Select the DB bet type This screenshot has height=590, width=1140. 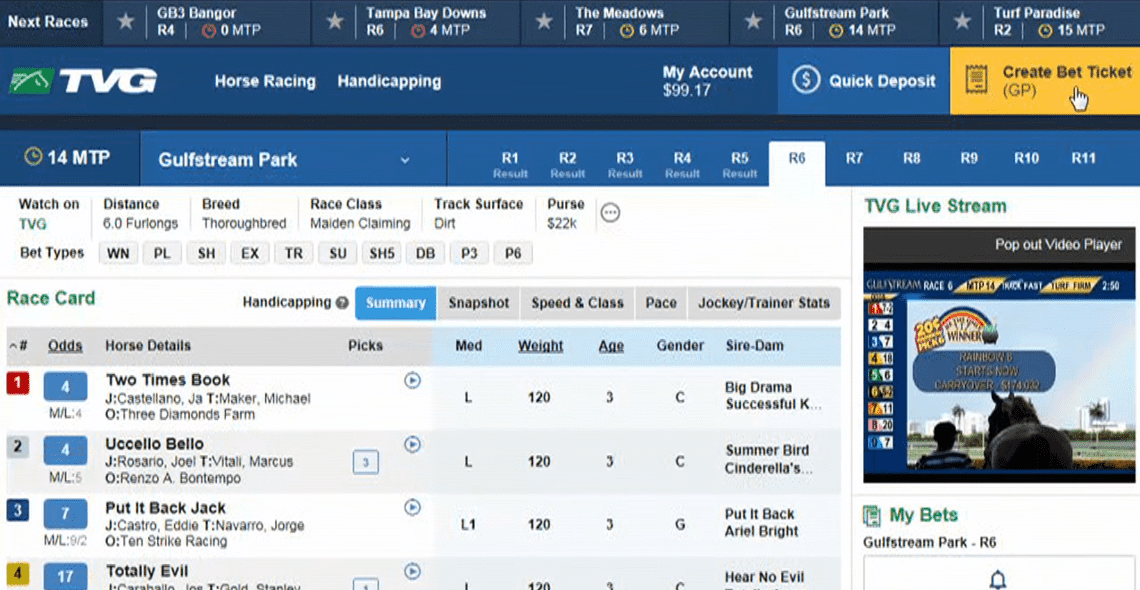tap(425, 254)
